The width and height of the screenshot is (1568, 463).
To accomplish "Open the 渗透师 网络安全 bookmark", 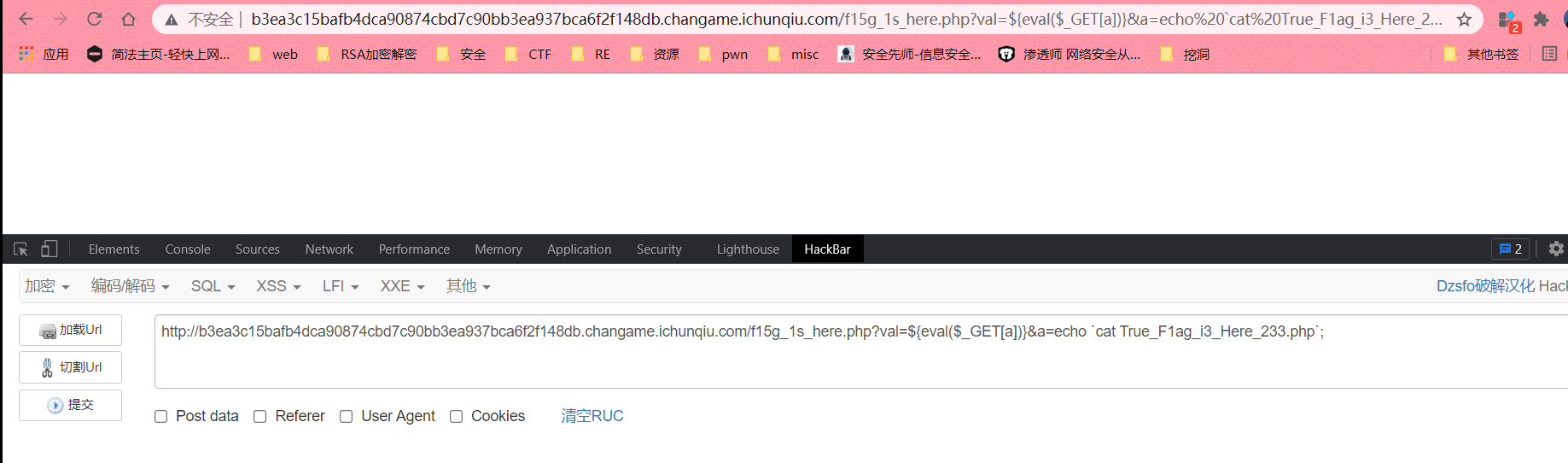I will (x=1070, y=54).
